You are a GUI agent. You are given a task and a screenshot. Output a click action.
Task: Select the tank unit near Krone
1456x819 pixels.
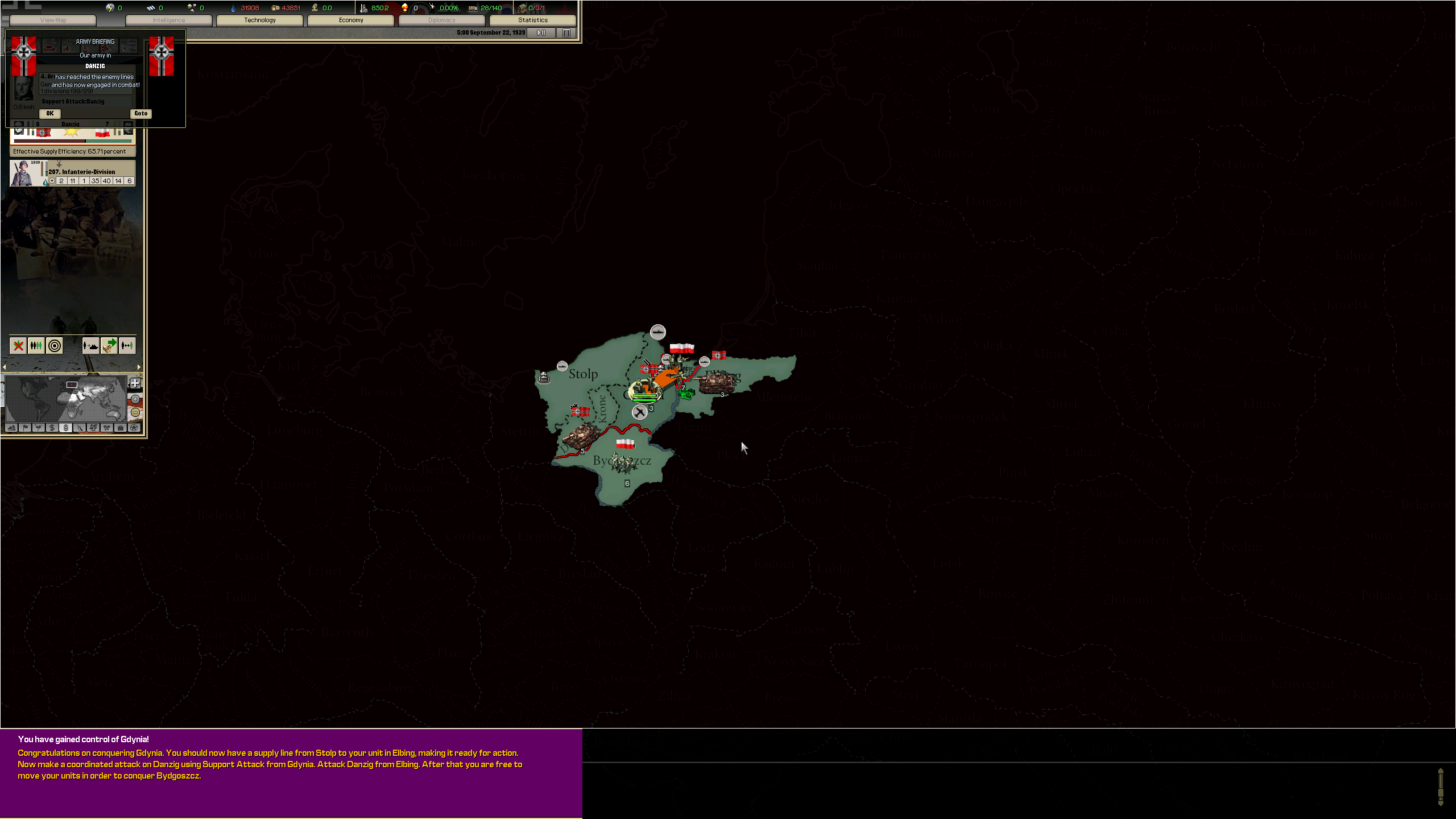coord(580,436)
